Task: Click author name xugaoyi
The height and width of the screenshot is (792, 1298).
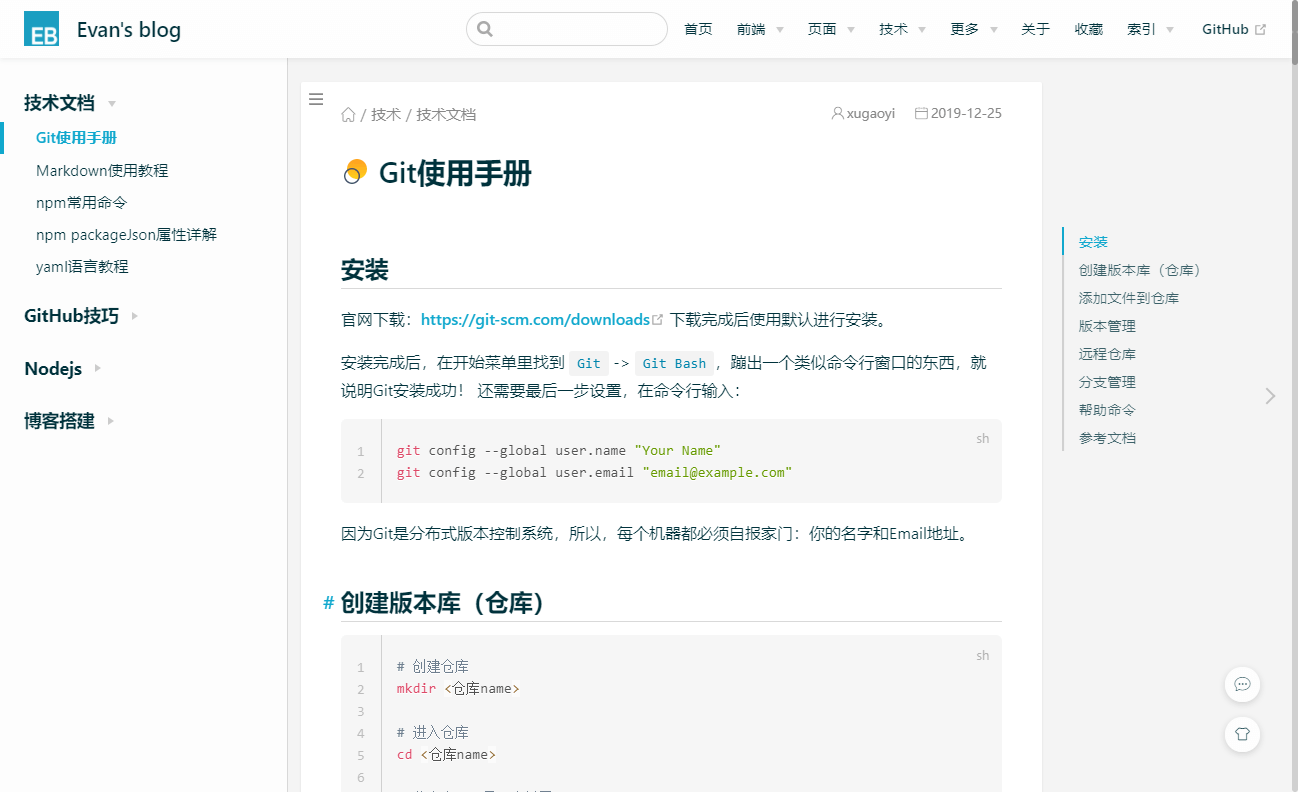Action: point(871,113)
